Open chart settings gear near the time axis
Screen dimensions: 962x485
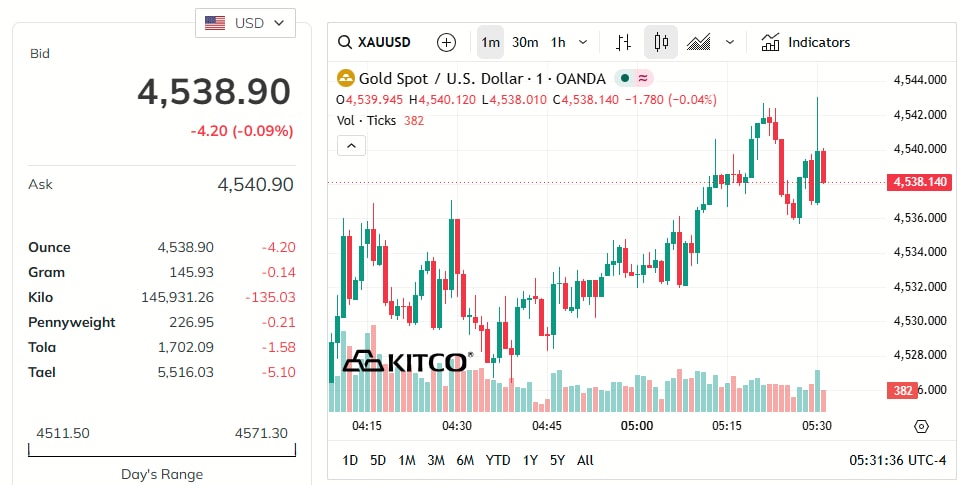922,427
